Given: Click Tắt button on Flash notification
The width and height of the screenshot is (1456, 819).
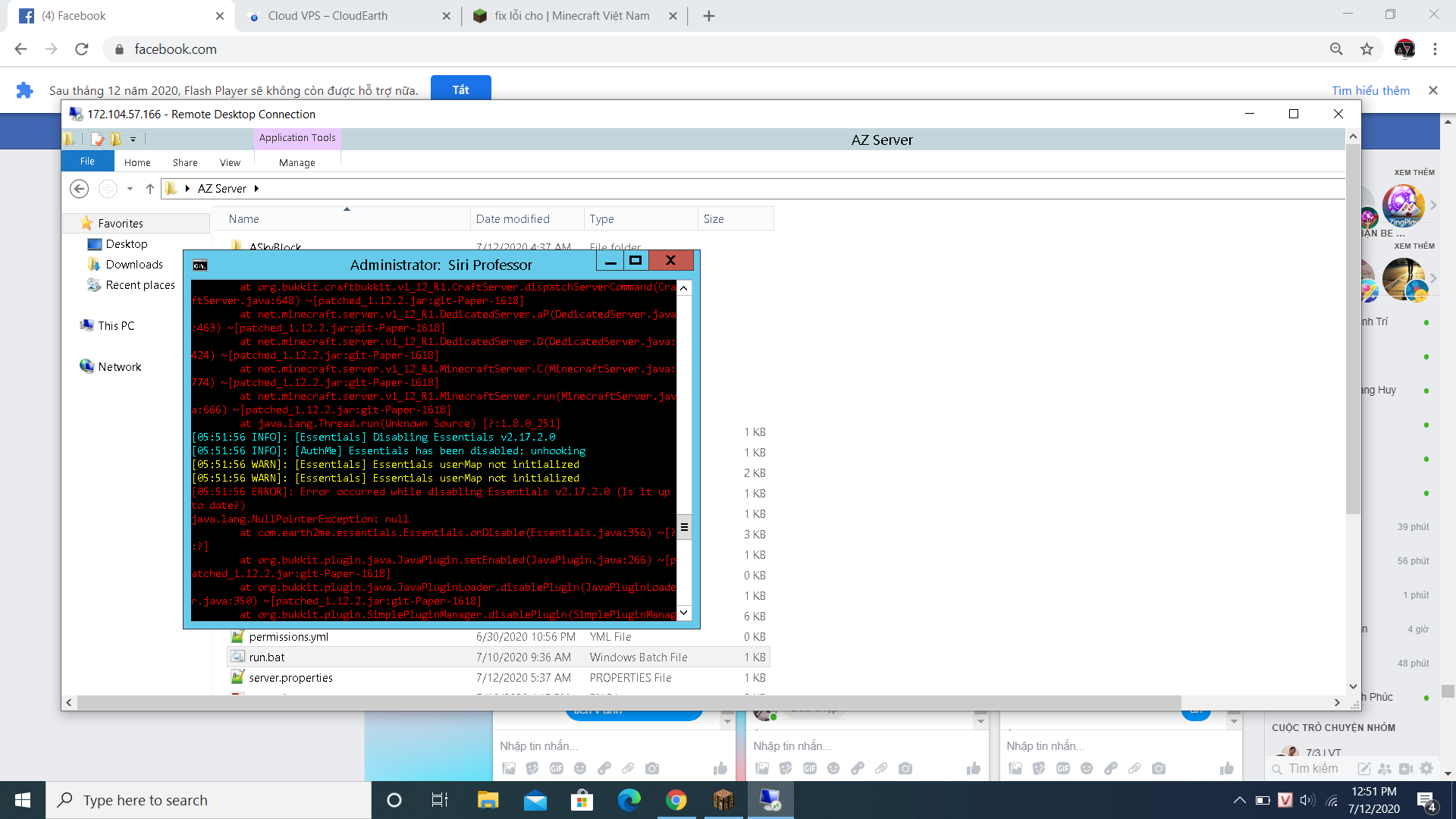Looking at the screenshot, I should pyautogui.click(x=460, y=89).
